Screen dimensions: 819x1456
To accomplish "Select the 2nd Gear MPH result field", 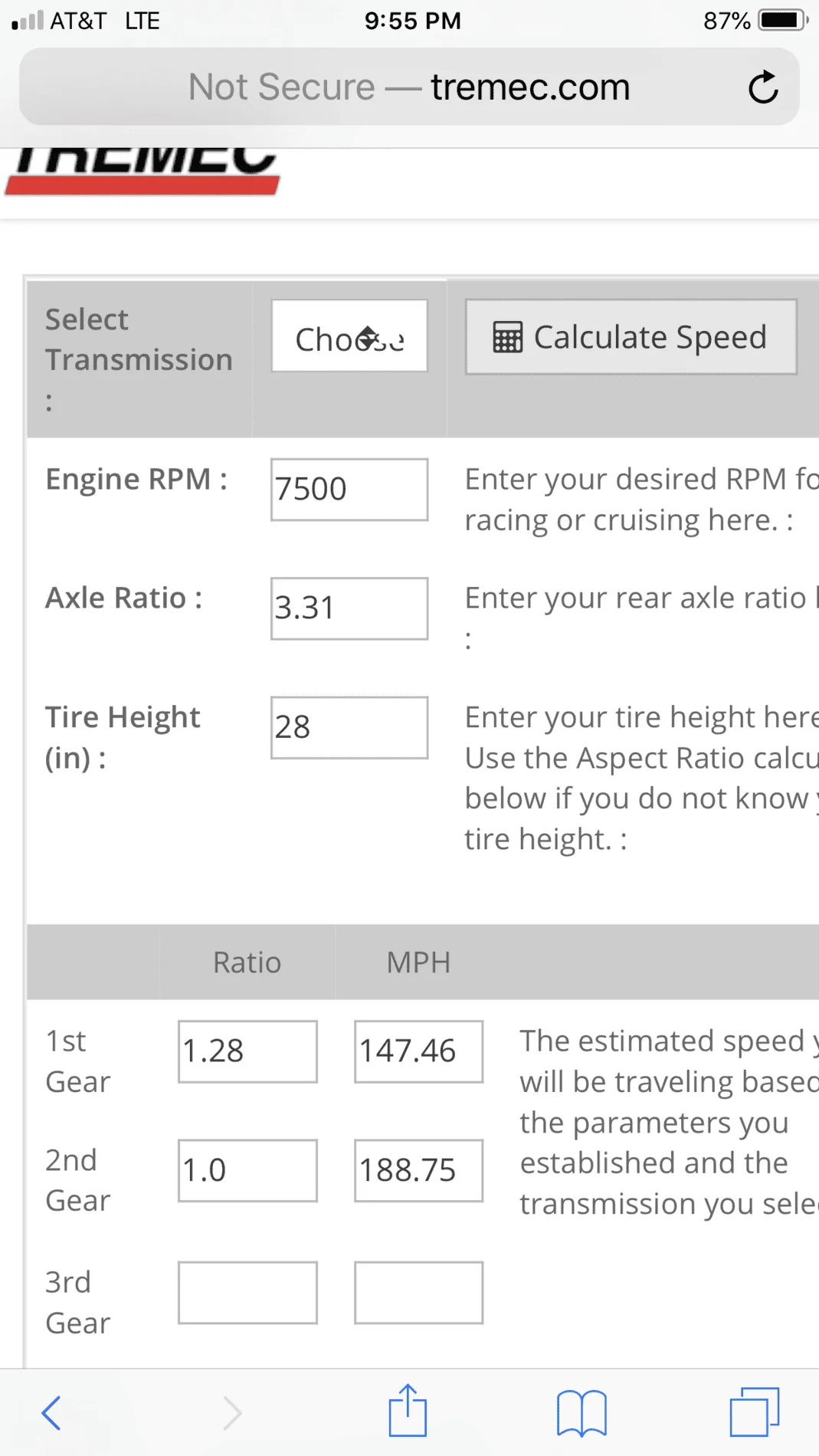I will 418,1170.
